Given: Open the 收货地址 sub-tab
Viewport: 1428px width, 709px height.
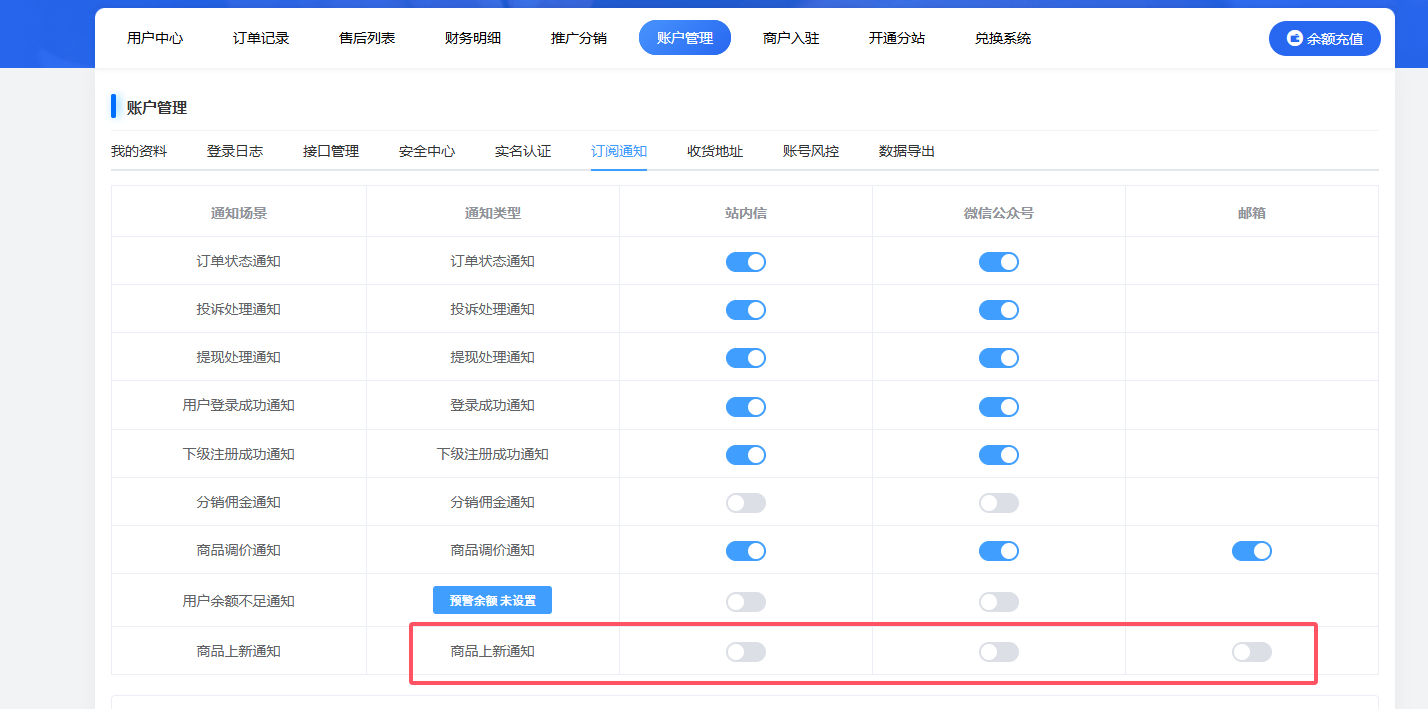Looking at the screenshot, I should (x=715, y=151).
